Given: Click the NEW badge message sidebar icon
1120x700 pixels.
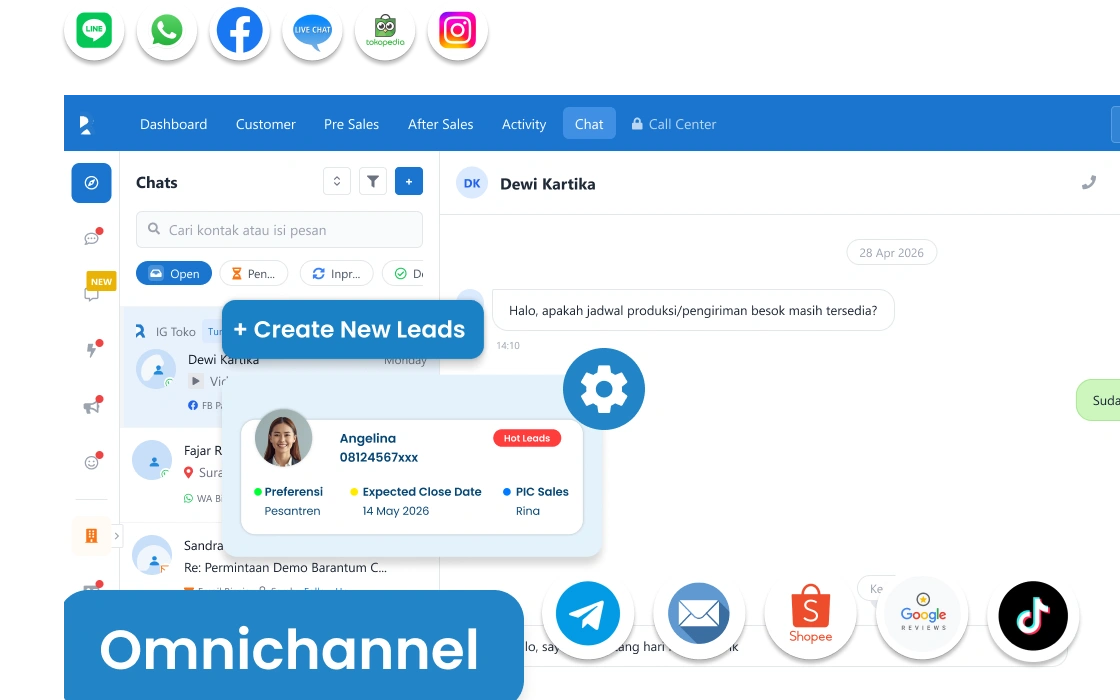Looking at the screenshot, I should point(91,294).
